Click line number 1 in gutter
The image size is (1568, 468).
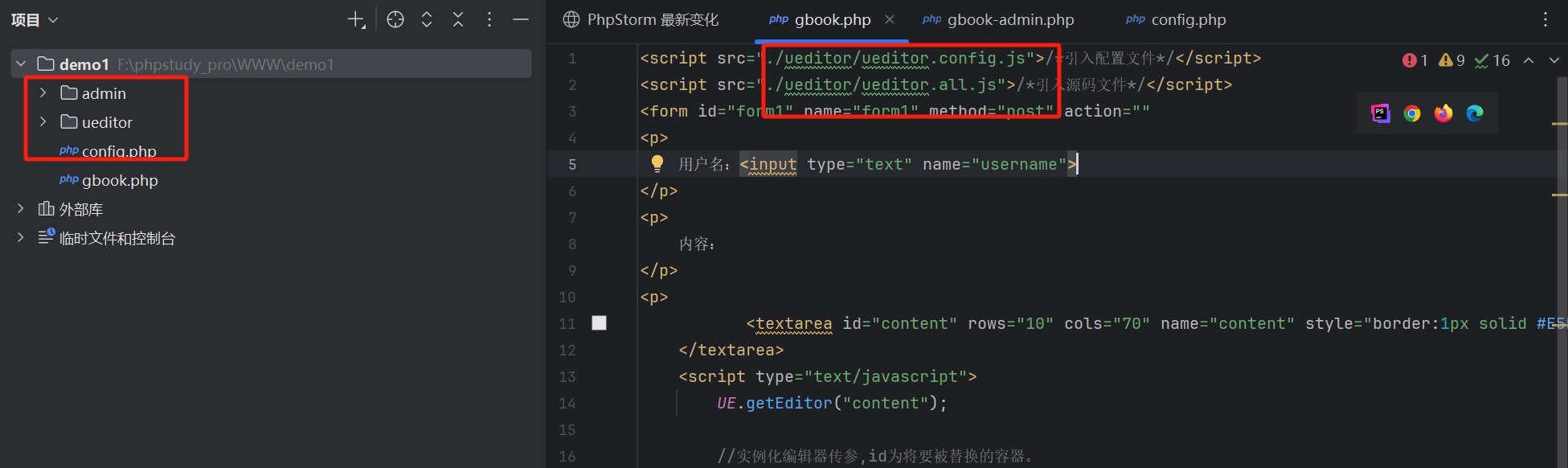(572, 59)
